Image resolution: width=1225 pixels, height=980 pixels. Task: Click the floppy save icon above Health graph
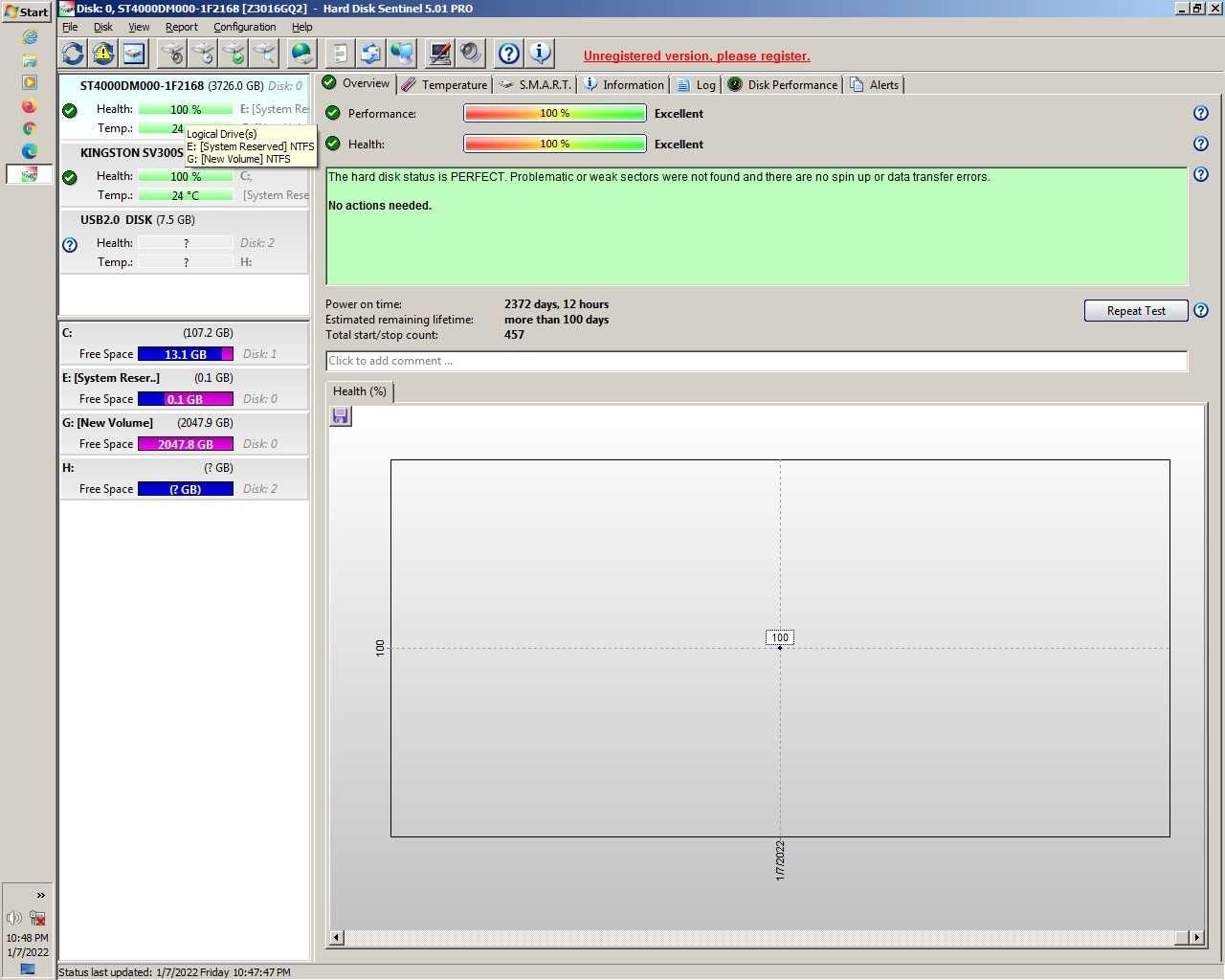341,416
